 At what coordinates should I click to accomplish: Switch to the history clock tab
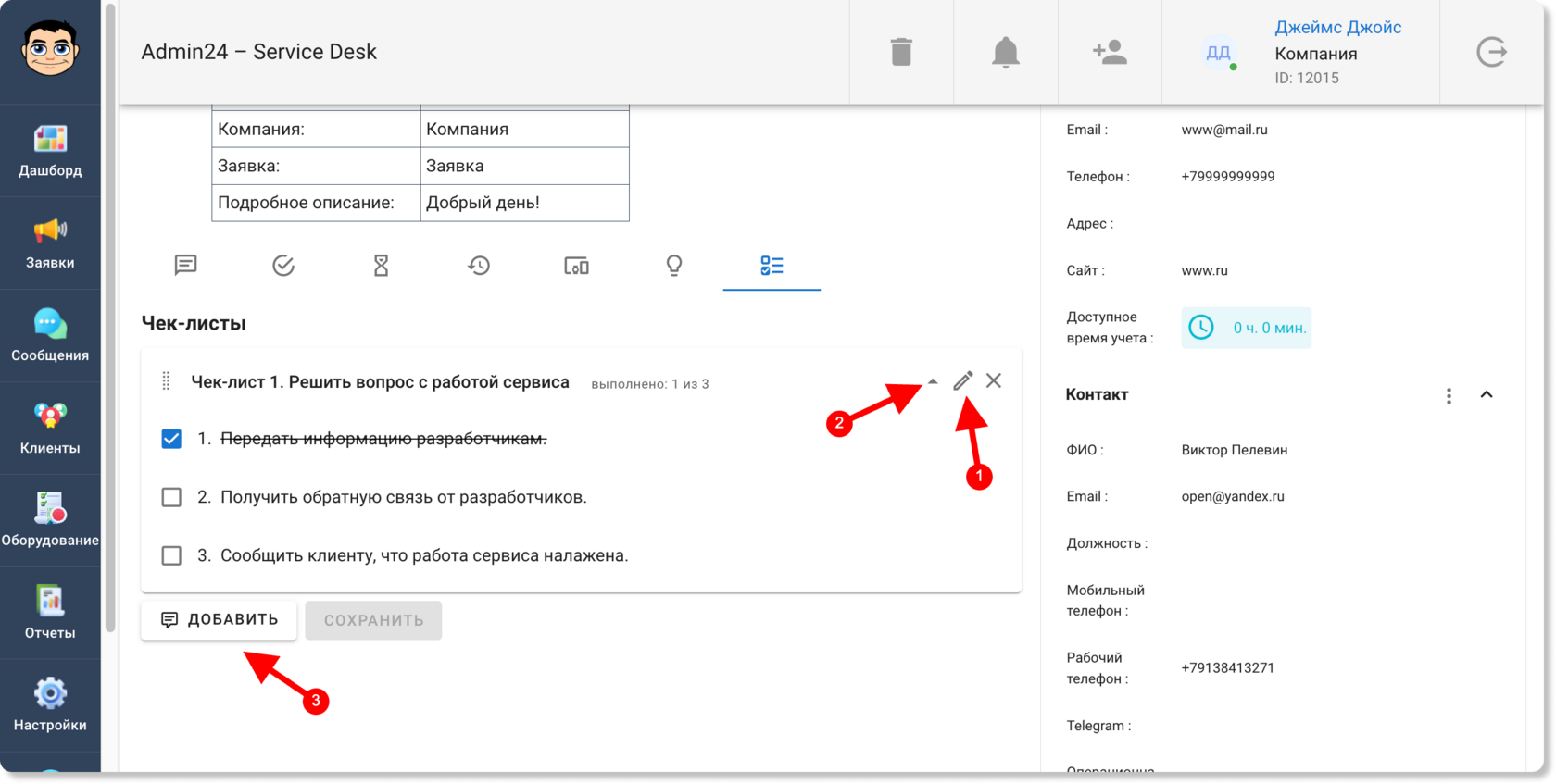point(479,266)
